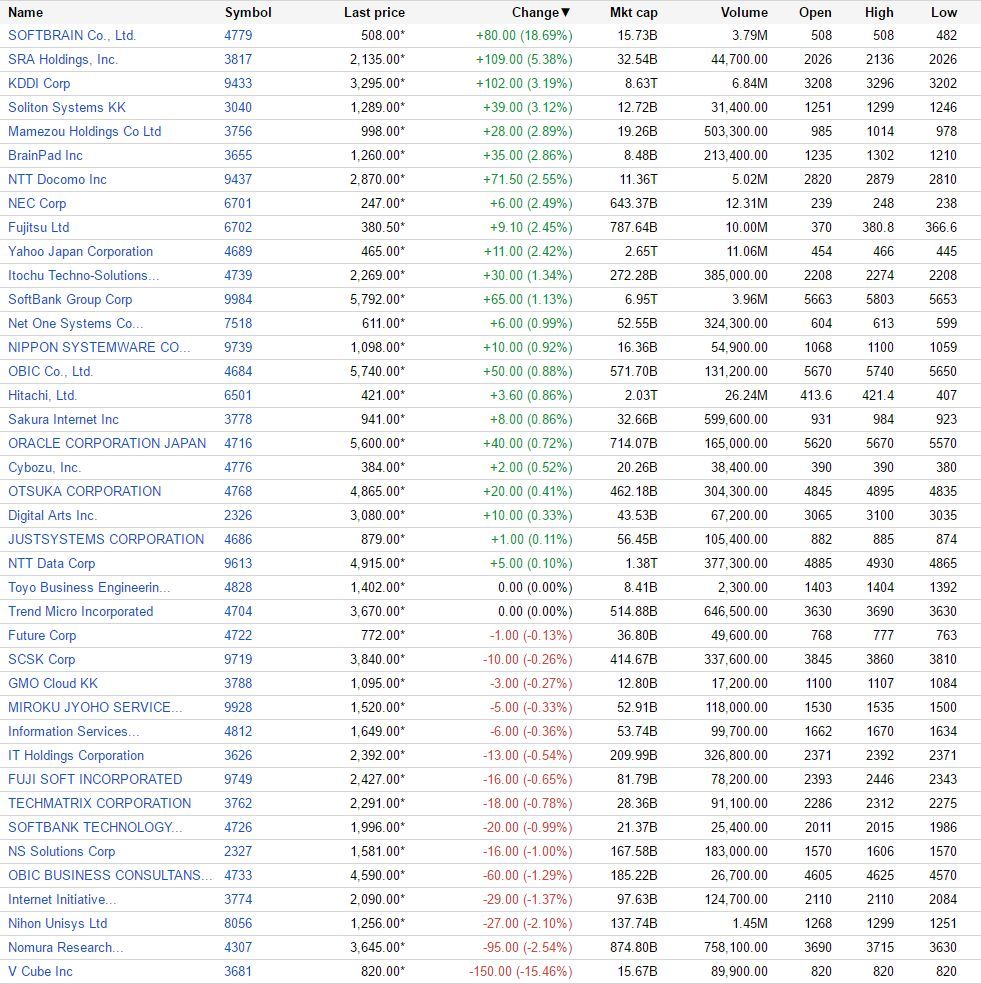This screenshot has height=984, width=981.
Task: Open Nomura Research... company link
Action: click(65, 948)
